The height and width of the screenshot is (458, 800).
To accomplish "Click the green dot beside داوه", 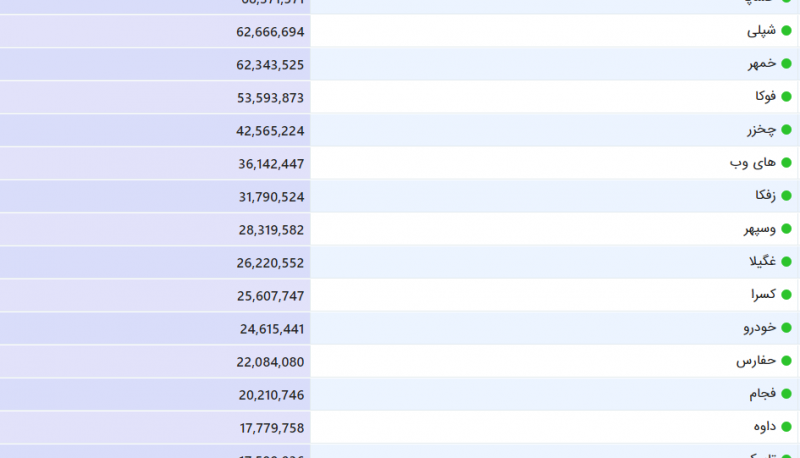I will point(786,426).
